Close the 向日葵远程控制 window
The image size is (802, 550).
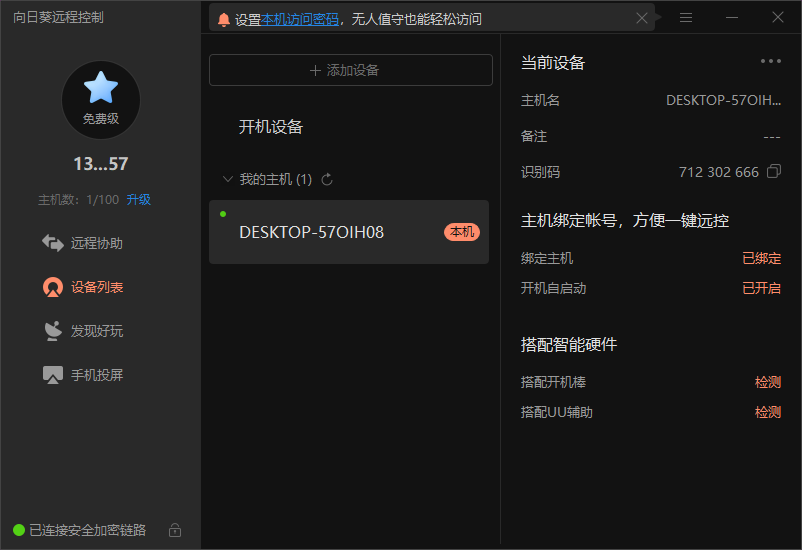(778, 17)
